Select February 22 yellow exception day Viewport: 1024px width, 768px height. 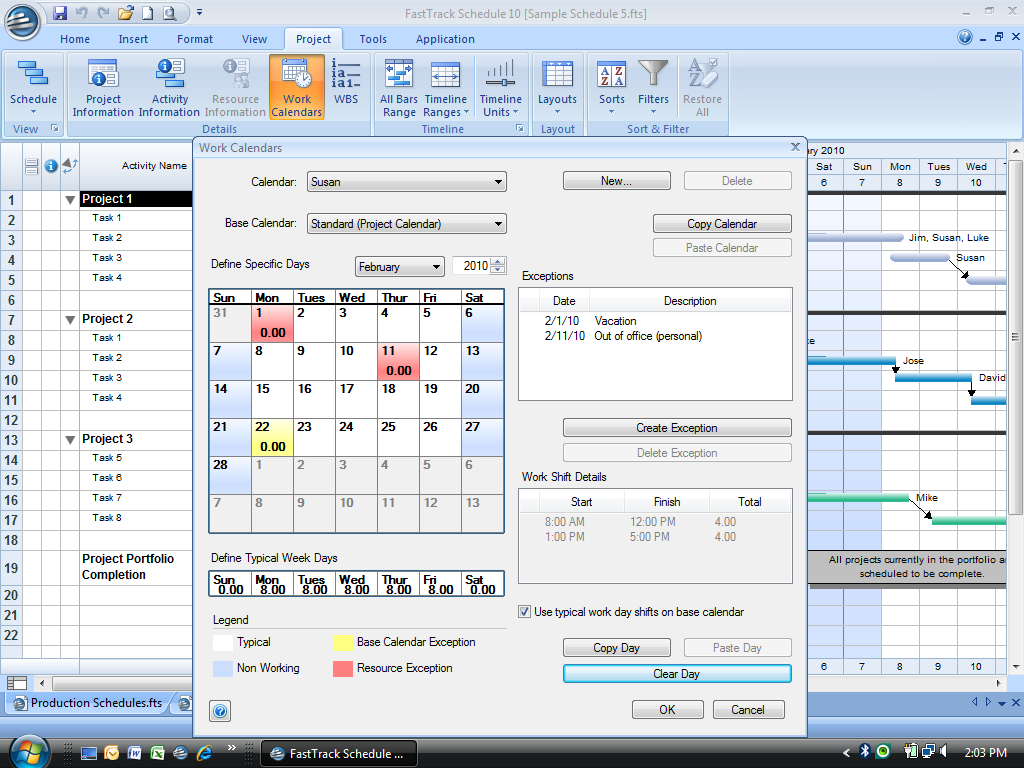click(272, 437)
